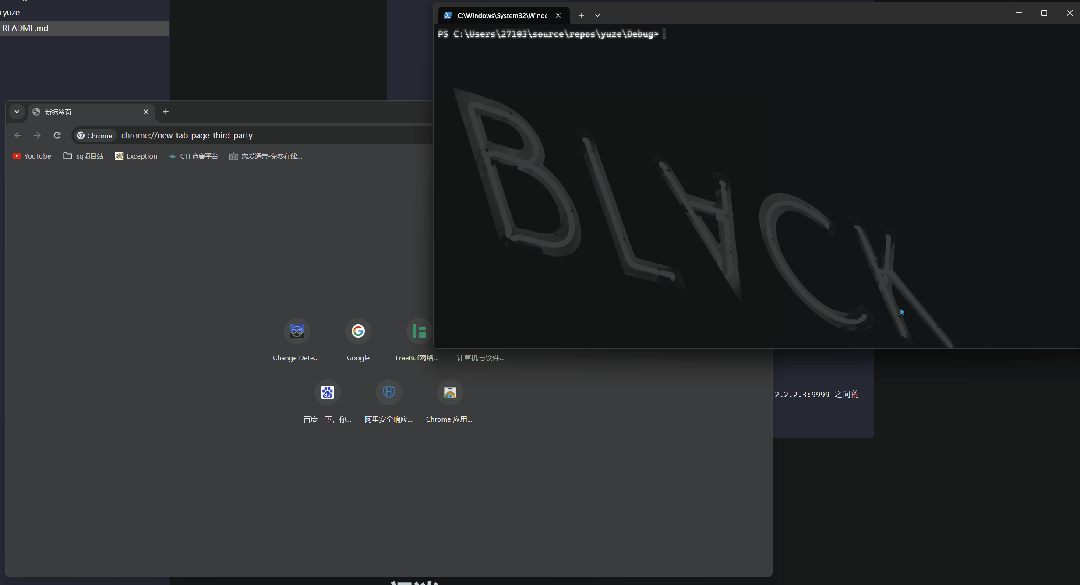Click the Chrome address bar URL
This screenshot has height=585, width=1080.
coord(187,135)
